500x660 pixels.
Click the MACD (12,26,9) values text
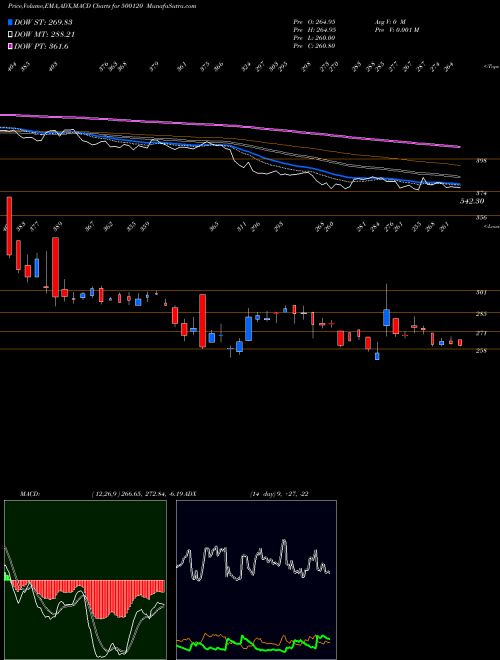(138, 494)
